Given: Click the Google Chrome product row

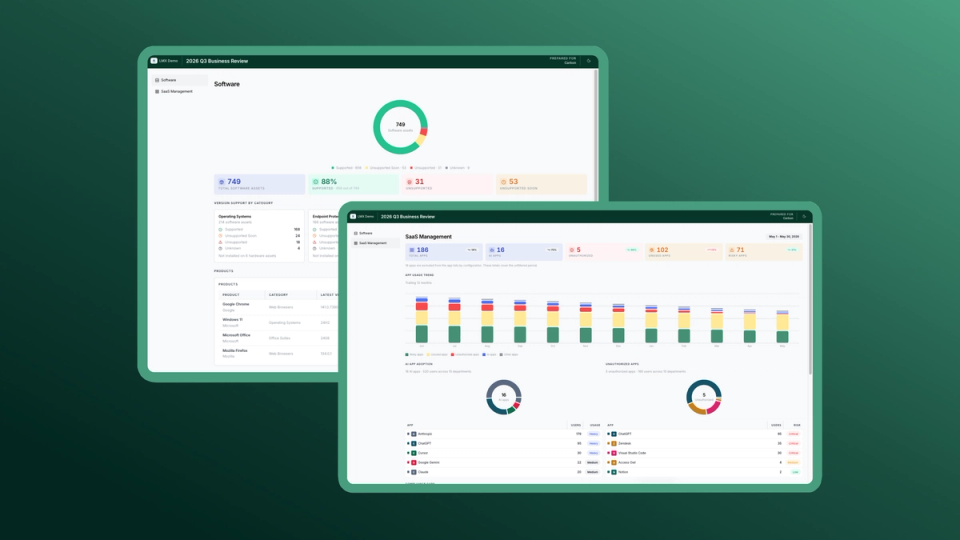Looking at the screenshot, I should [279, 307].
